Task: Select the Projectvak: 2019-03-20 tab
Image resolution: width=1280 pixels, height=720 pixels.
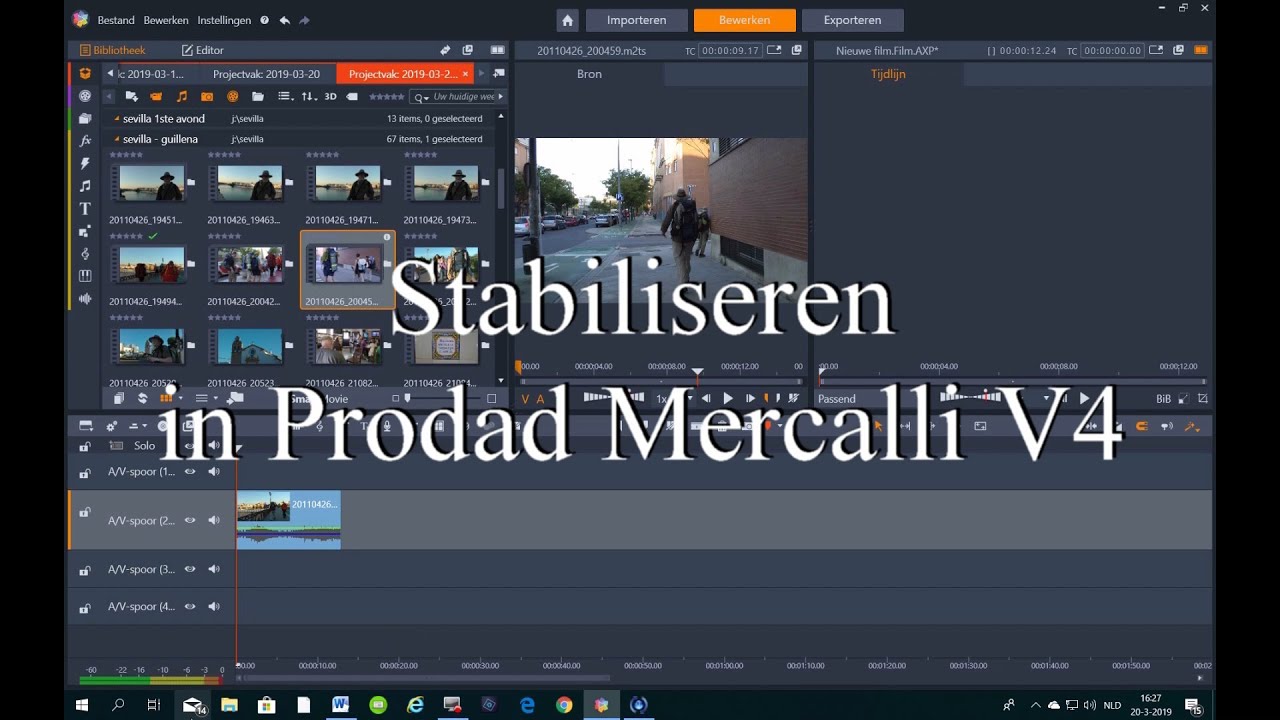Action: point(266,74)
